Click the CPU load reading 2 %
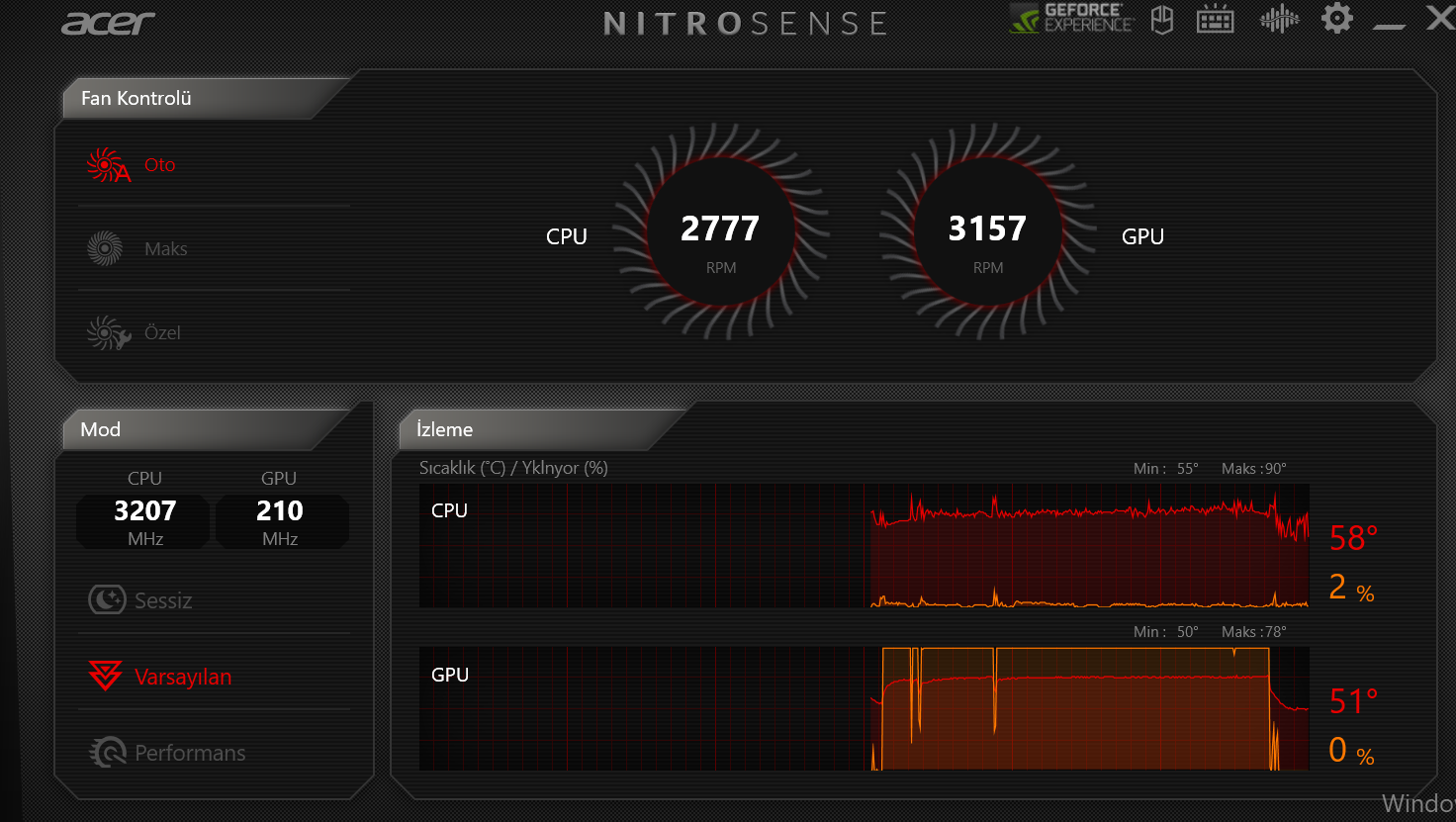The width and height of the screenshot is (1456, 822). (1351, 589)
